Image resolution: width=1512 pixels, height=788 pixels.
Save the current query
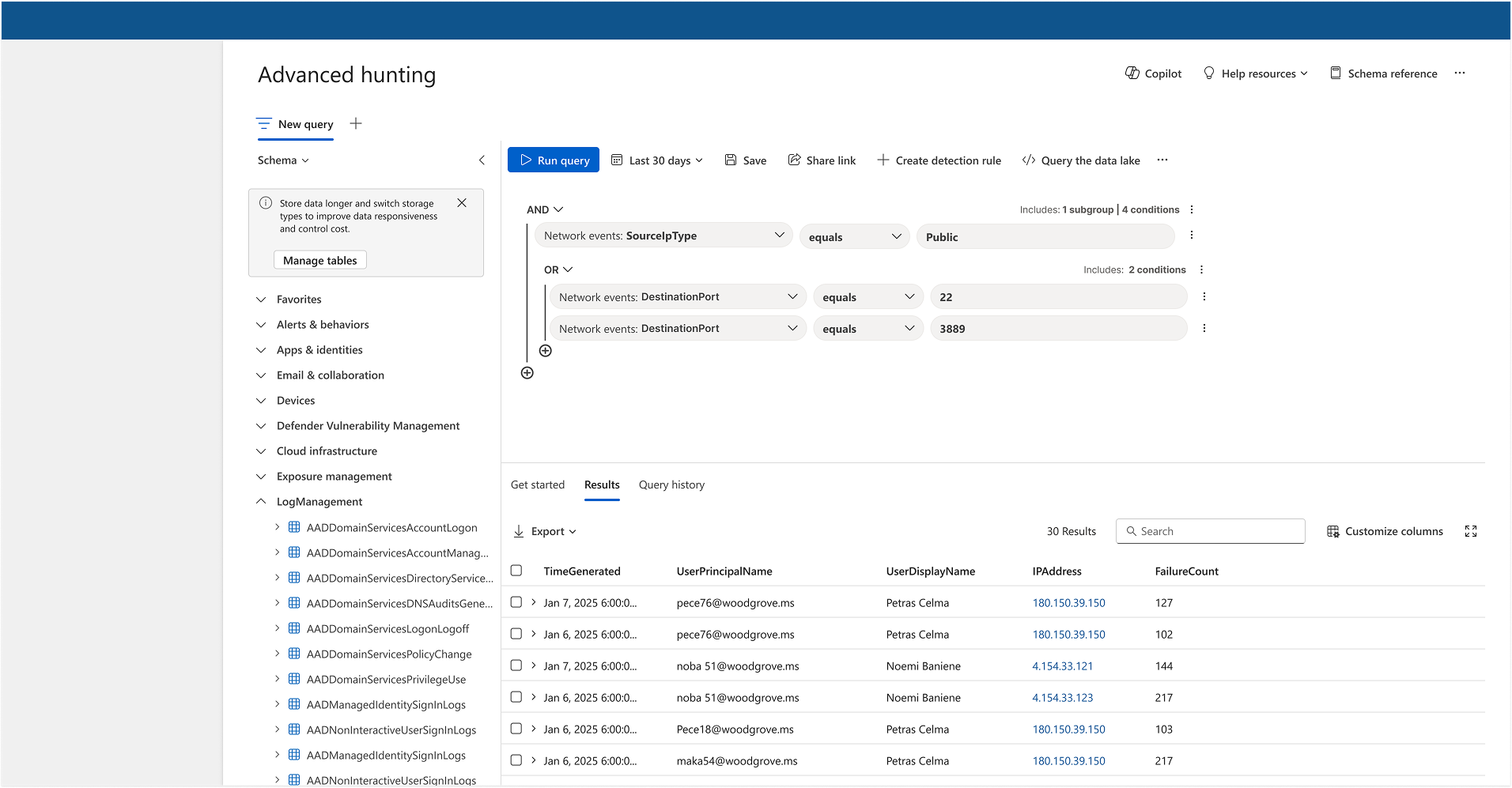point(746,160)
